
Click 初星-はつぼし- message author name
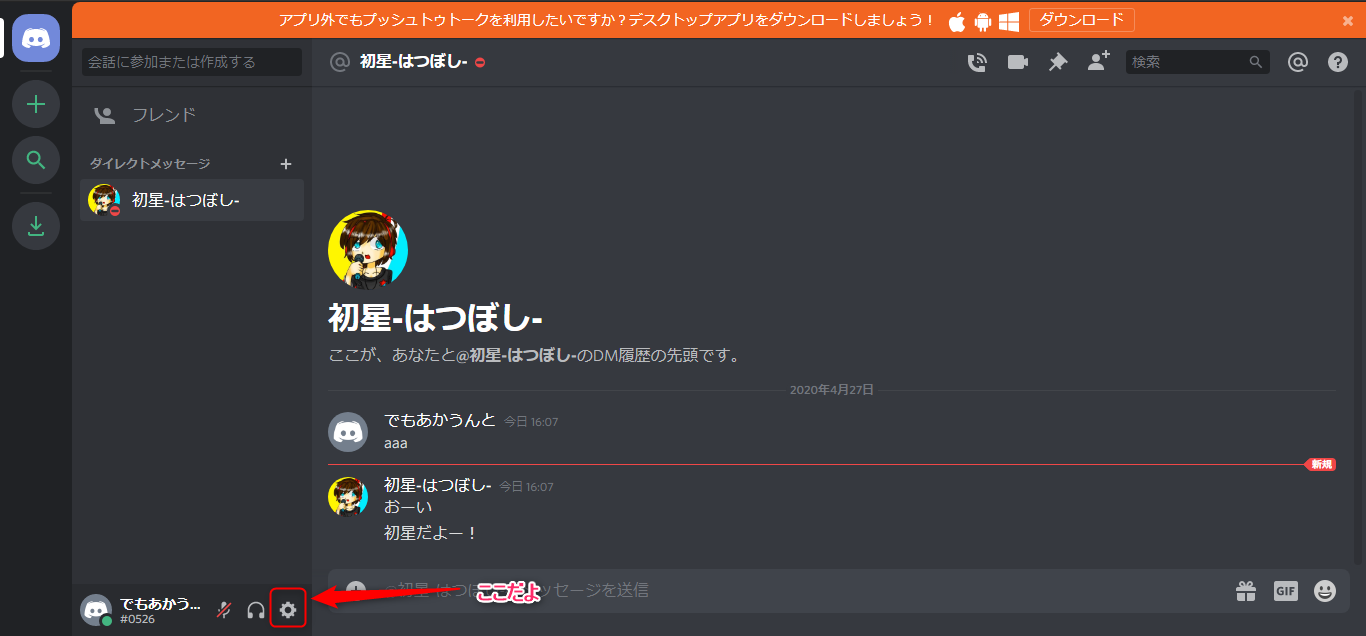pos(438,486)
